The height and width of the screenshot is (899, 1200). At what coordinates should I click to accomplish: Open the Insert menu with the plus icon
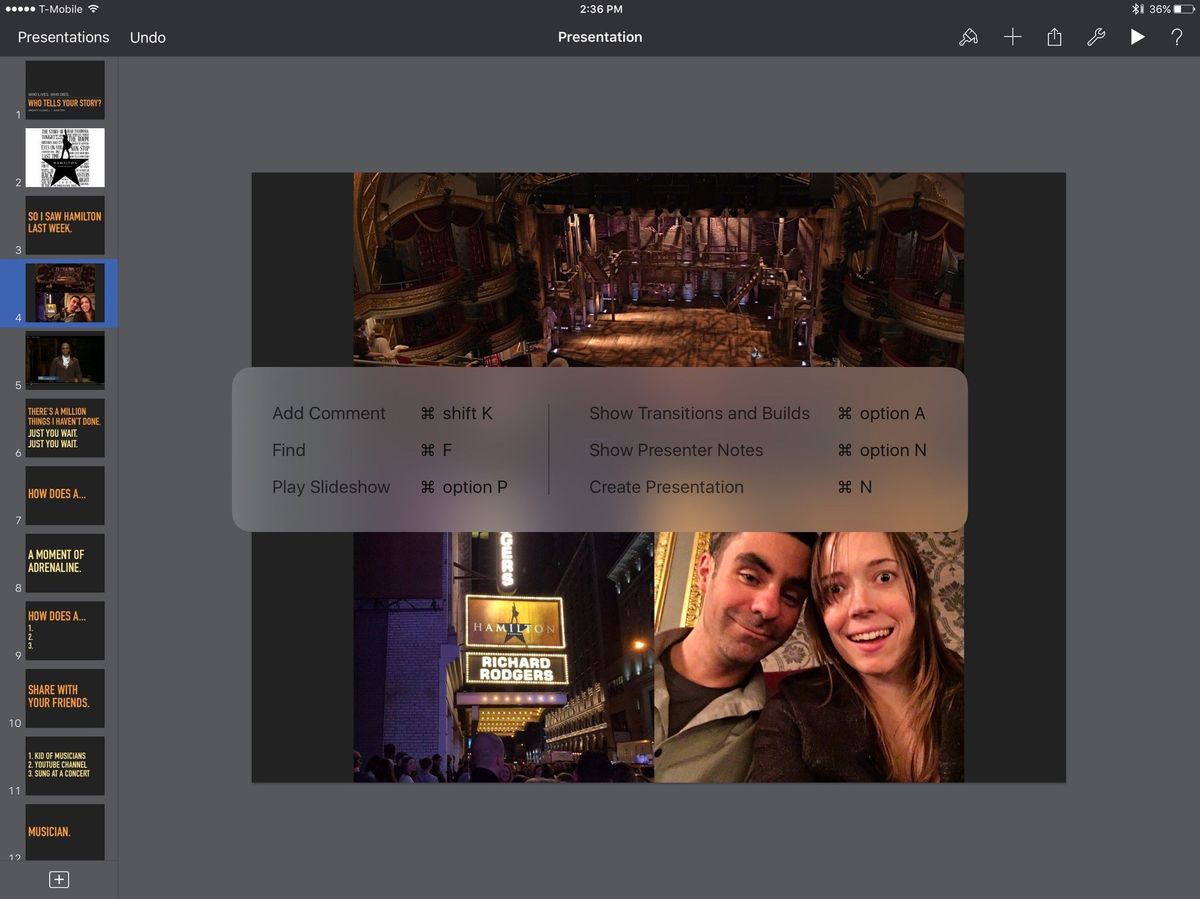click(x=1012, y=37)
